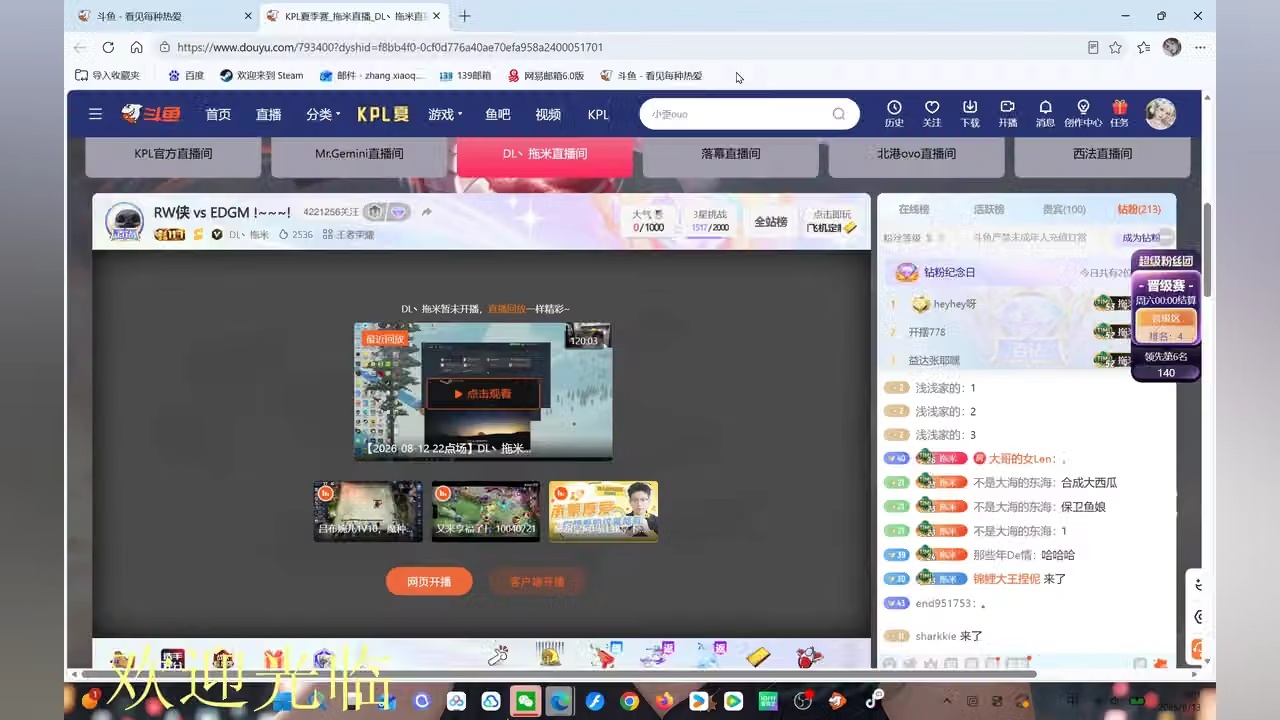Go to the 首页 home menu item
This screenshot has height=720, width=1280.
[218, 114]
